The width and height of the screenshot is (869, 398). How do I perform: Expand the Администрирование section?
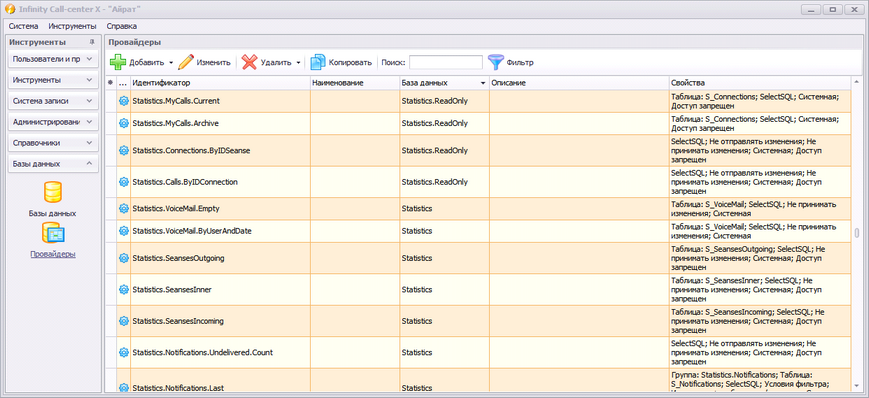pos(53,122)
